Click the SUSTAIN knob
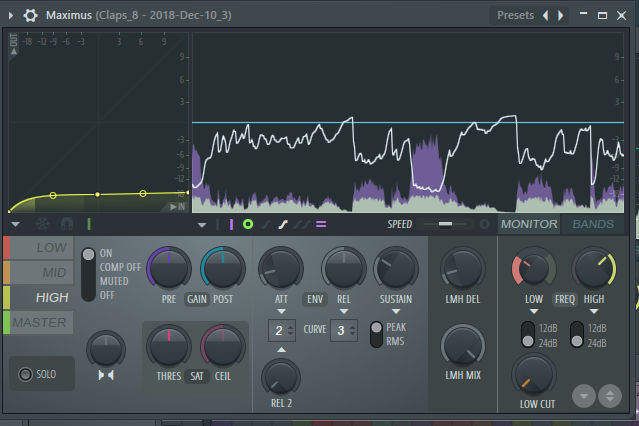The width and height of the screenshot is (639, 426). 396,268
